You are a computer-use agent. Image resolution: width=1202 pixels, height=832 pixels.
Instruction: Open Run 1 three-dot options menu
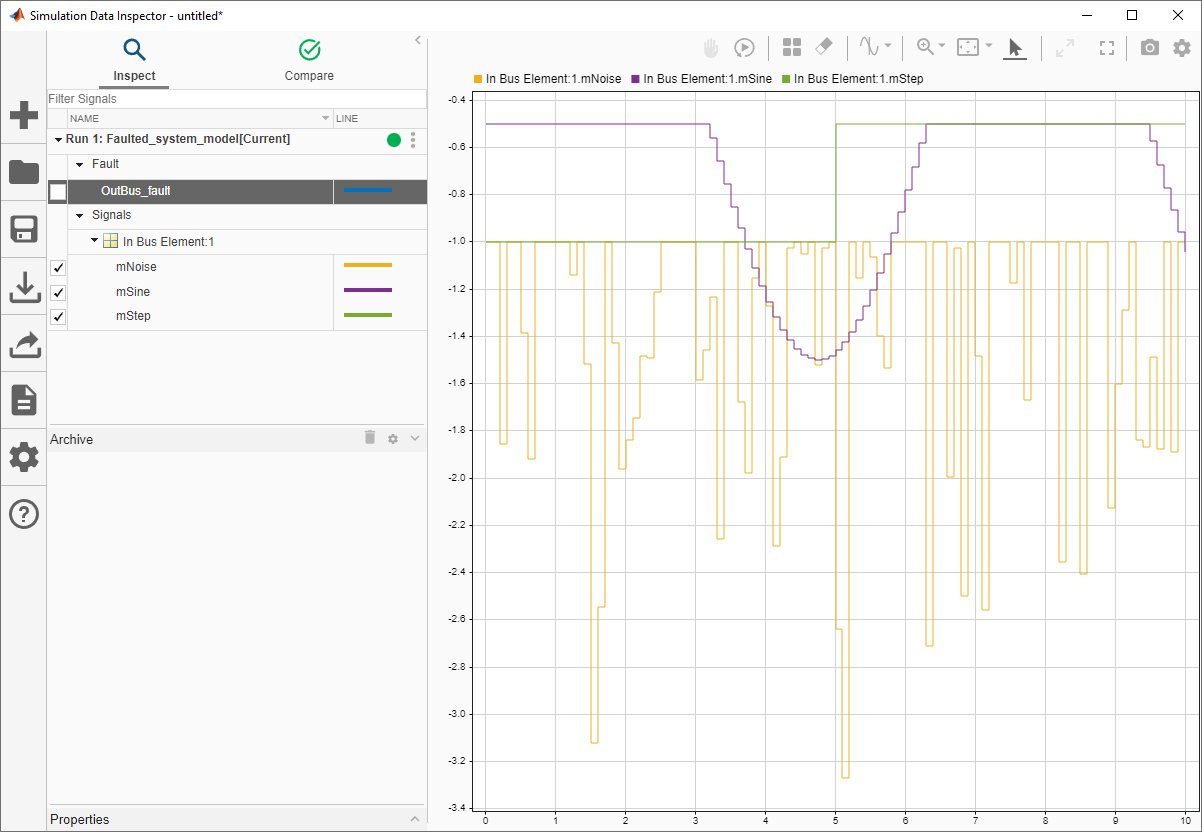413,140
